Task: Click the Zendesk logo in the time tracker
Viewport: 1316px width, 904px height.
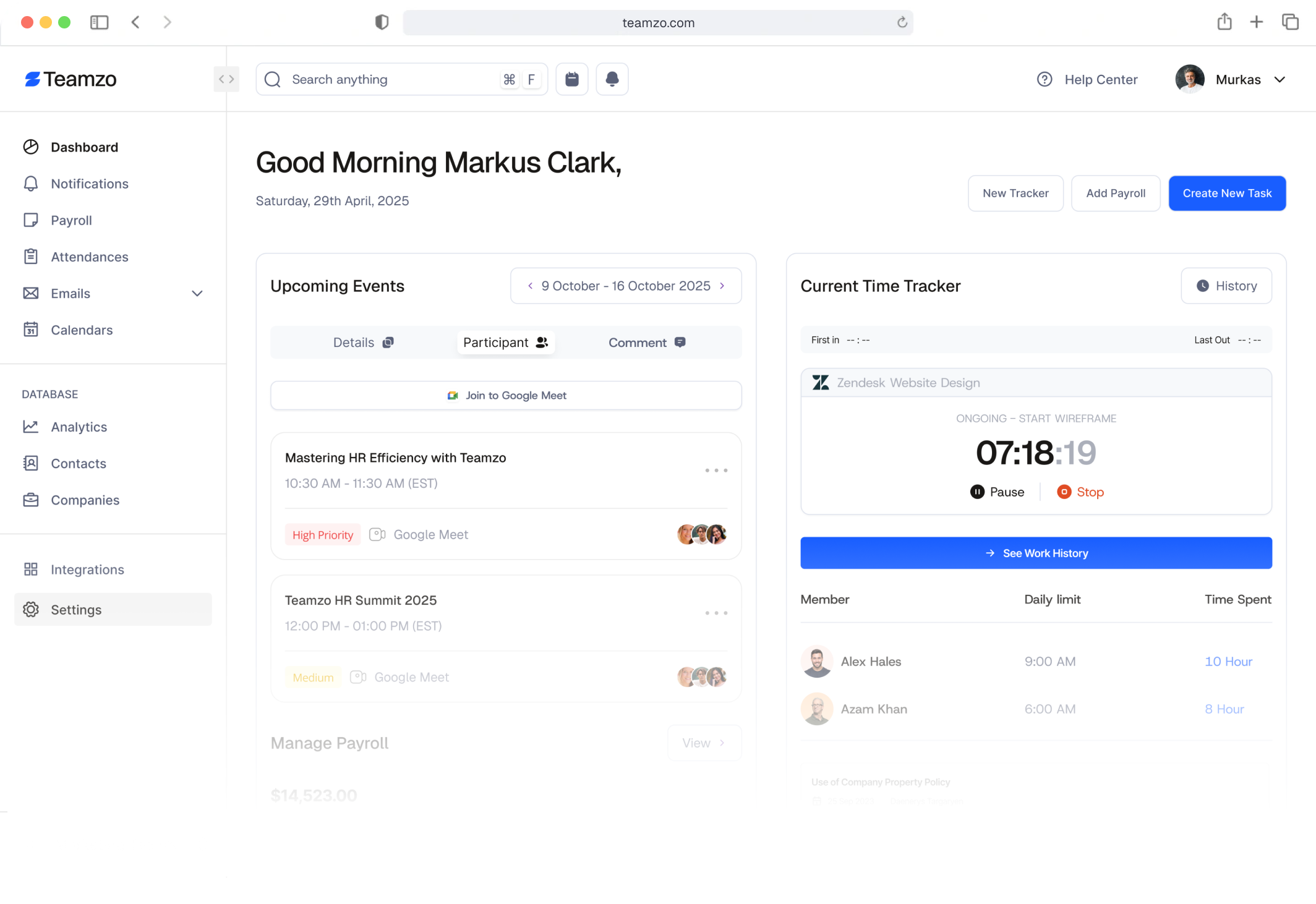Action: [821, 382]
